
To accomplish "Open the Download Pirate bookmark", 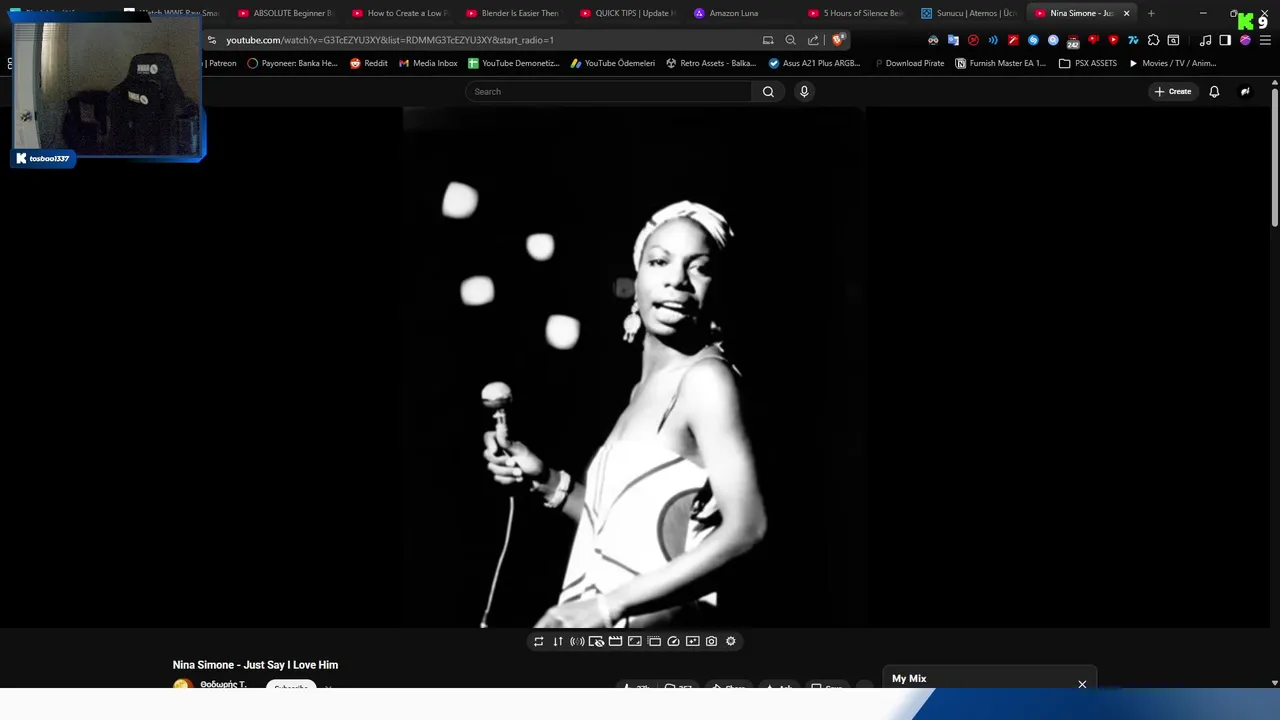I will pyautogui.click(x=908, y=63).
